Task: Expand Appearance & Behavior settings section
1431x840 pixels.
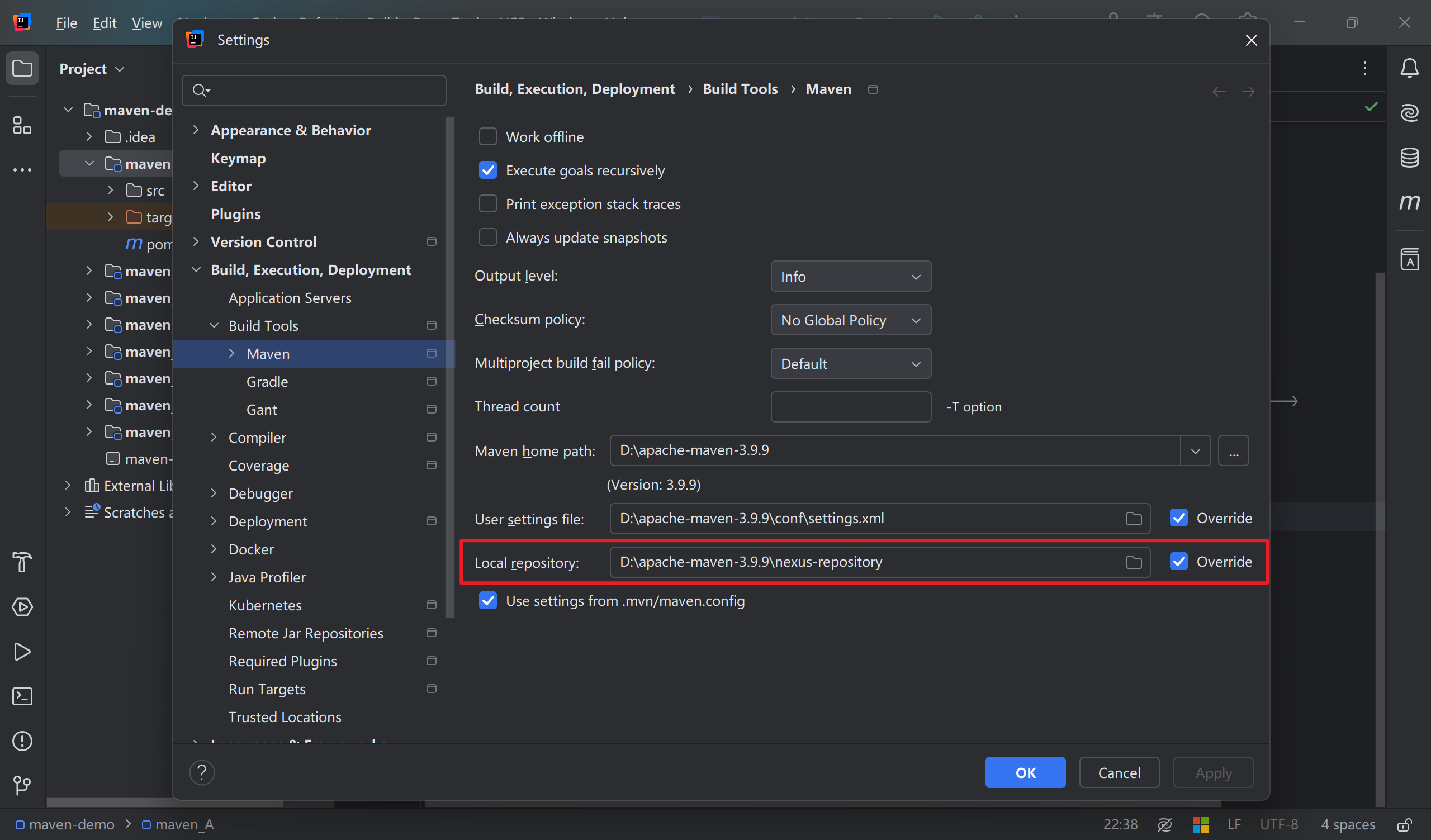Action: 195,130
